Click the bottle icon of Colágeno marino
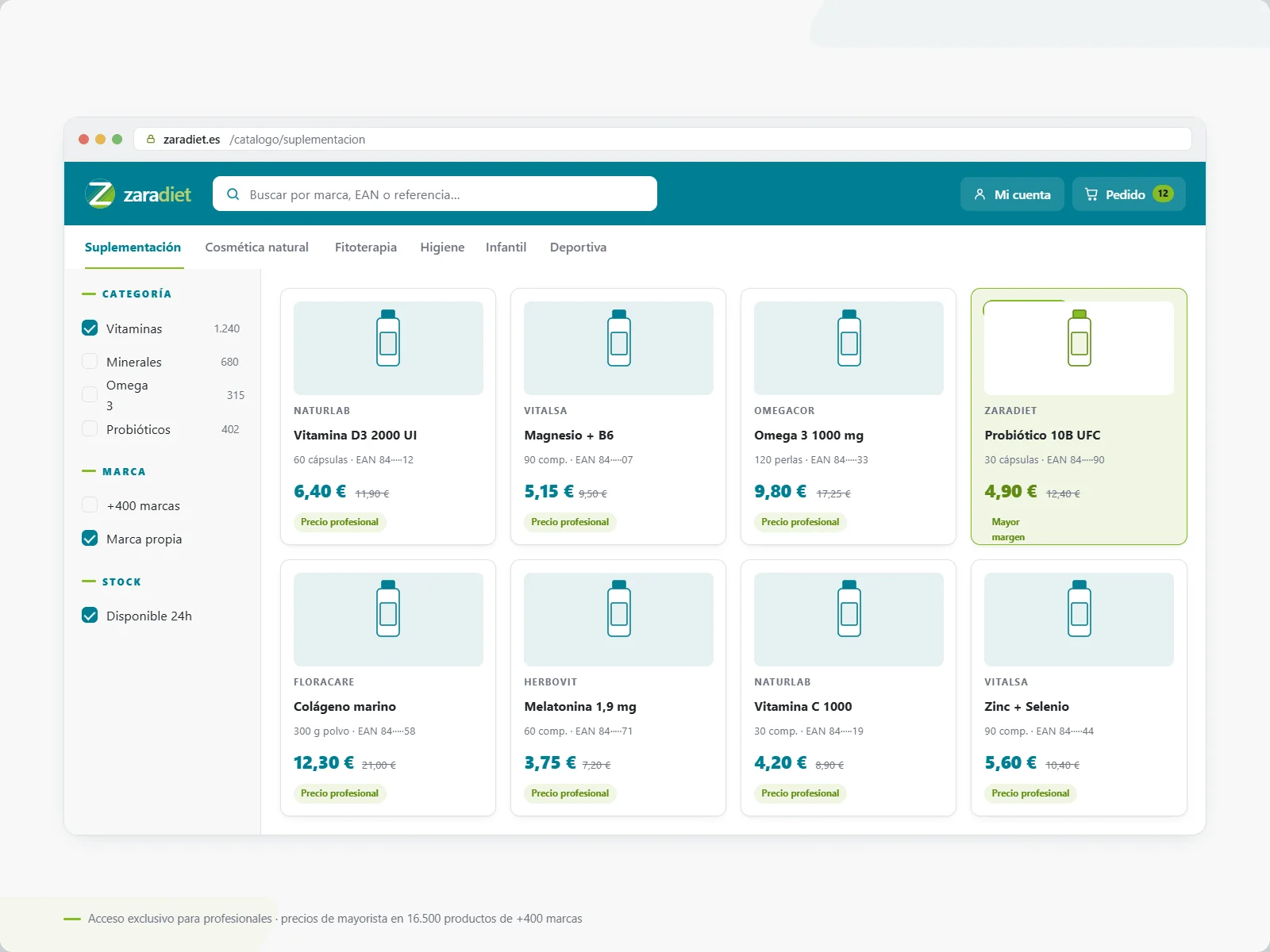The image size is (1270, 952). click(x=388, y=608)
